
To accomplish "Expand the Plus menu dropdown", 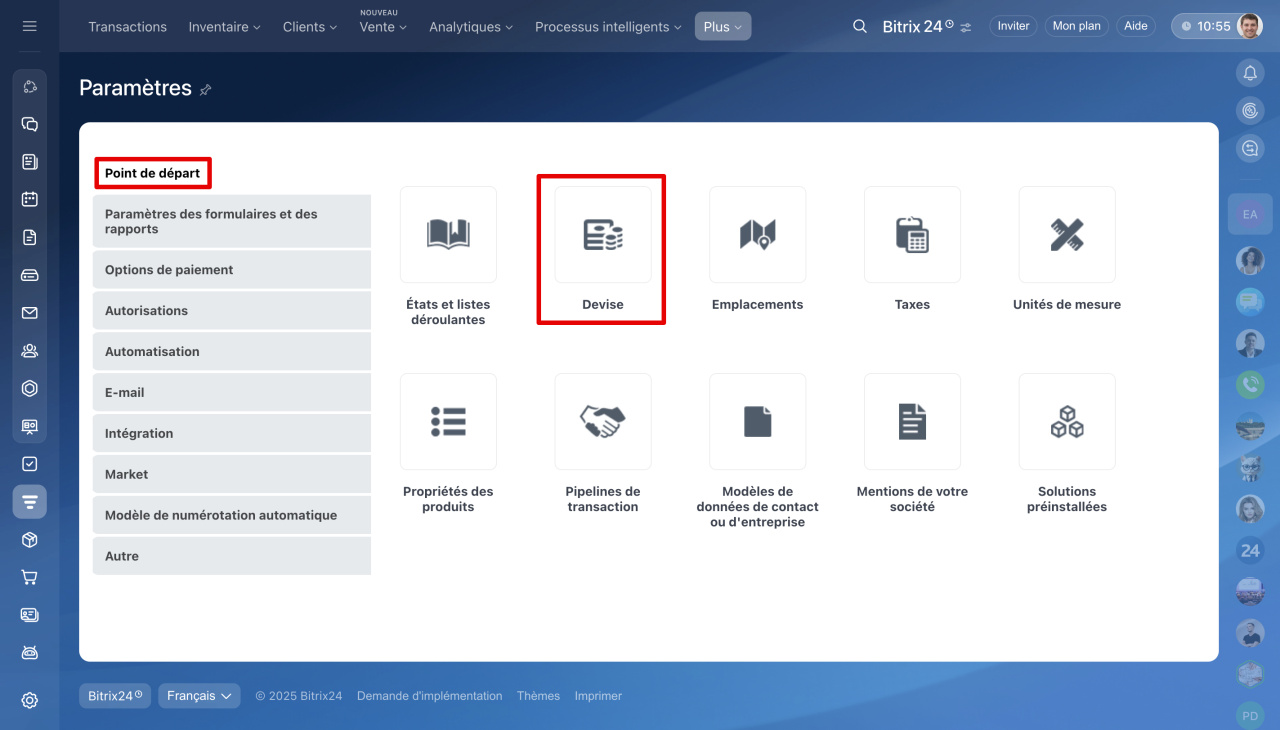I will (x=722, y=27).
